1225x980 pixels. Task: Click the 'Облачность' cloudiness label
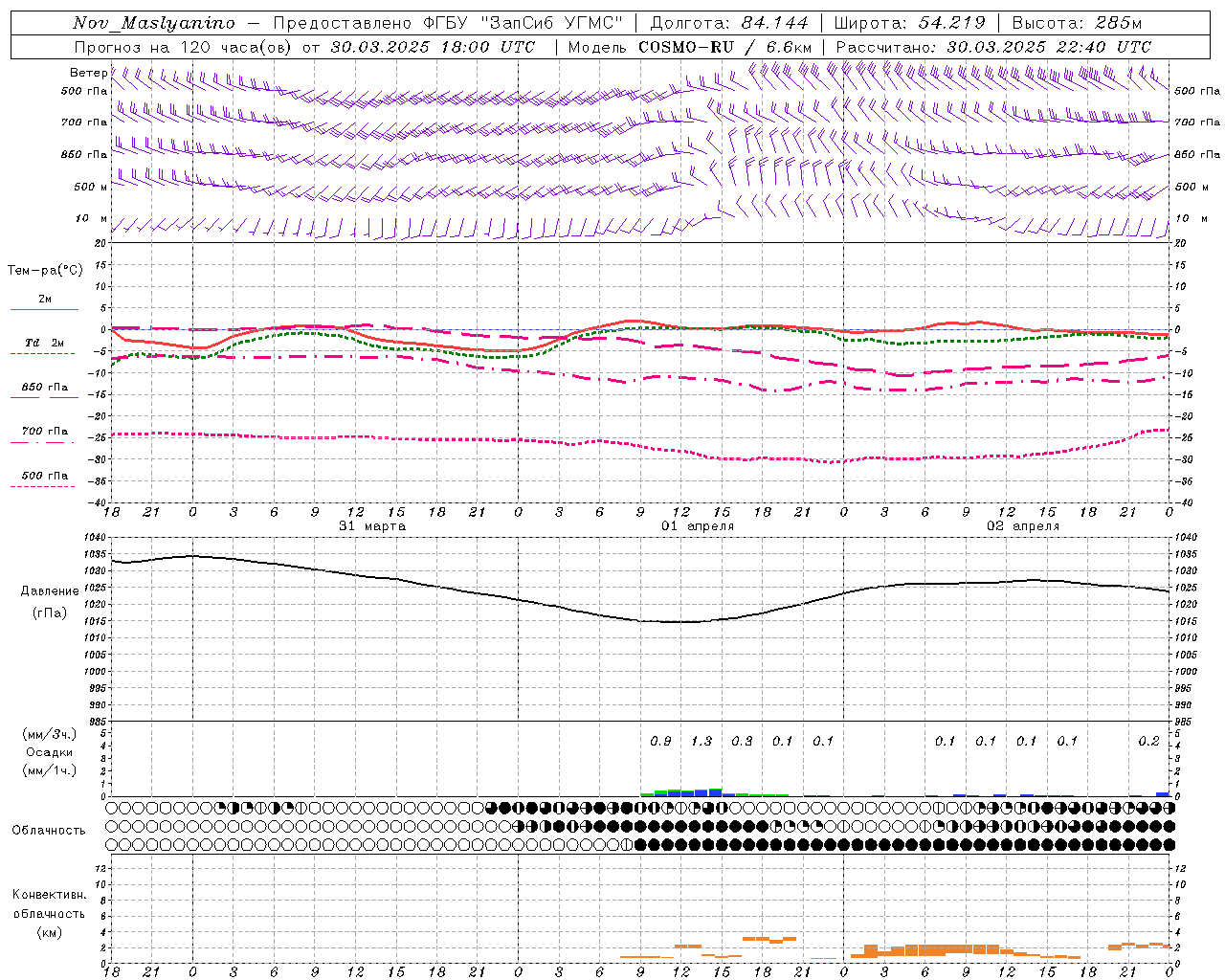[x=49, y=830]
